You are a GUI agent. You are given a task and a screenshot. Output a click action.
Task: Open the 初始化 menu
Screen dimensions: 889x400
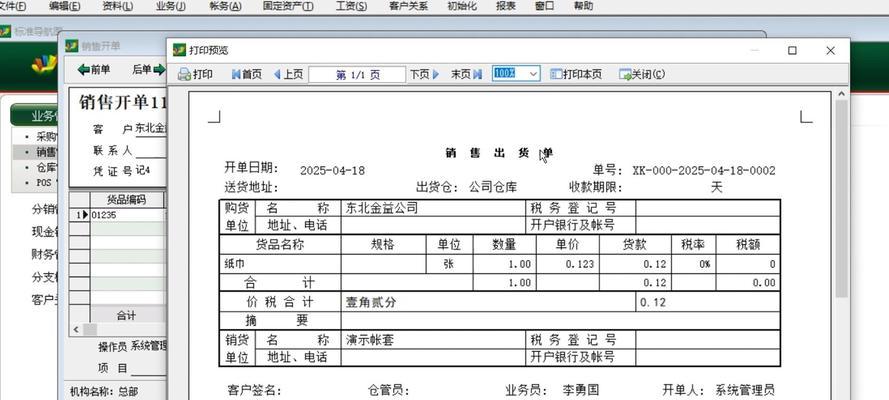462,6
